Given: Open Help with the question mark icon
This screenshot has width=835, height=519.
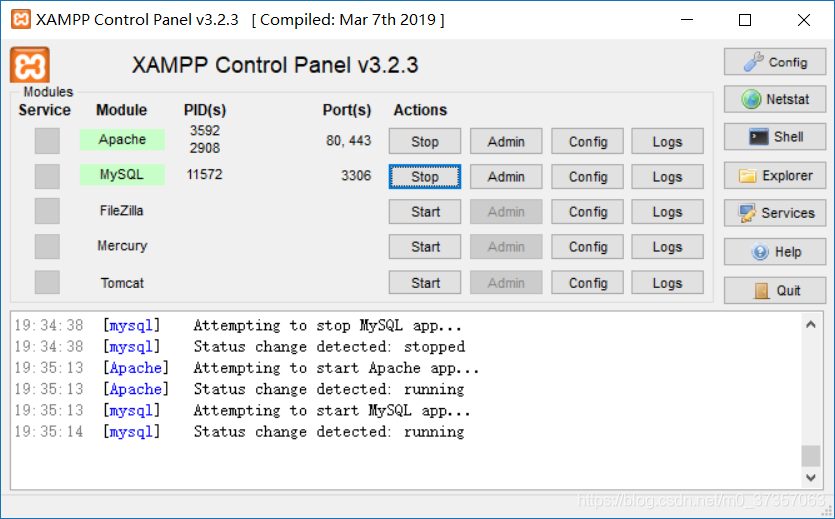Looking at the screenshot, I should (x=775, y=252).
